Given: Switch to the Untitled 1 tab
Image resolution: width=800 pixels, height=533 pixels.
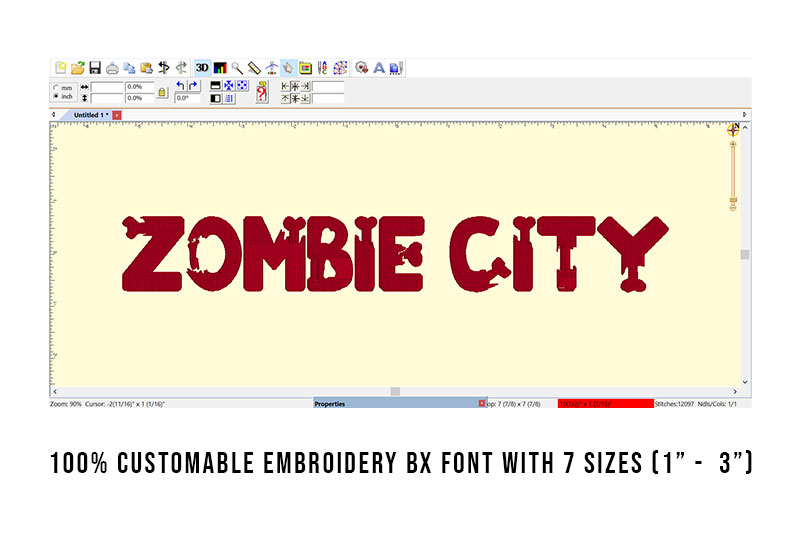Looking at the screenshot, I should (90, 115).
